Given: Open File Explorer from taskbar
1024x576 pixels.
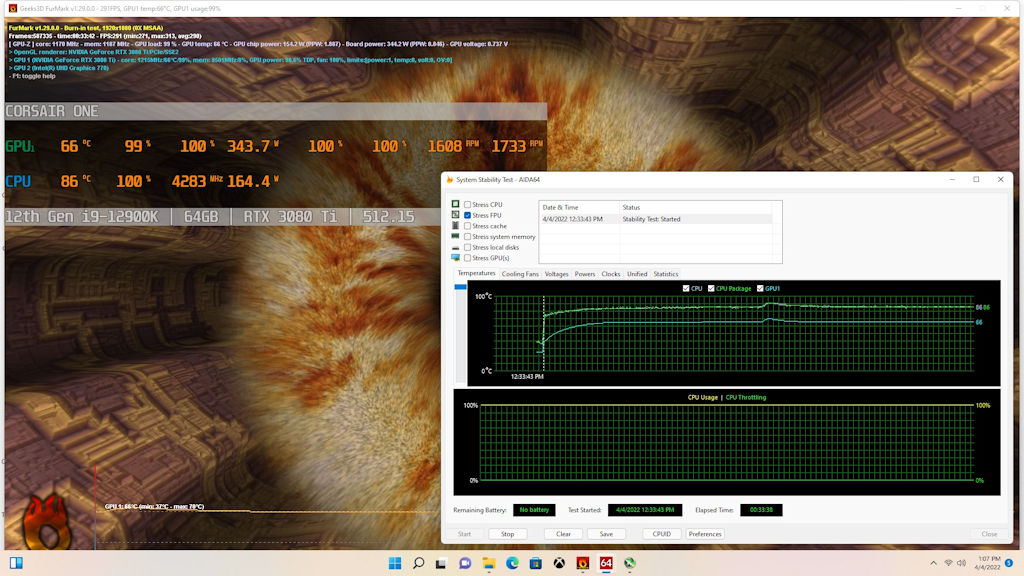Looking at the screenshot, I should pyautogui.click(x=488, y=563).
